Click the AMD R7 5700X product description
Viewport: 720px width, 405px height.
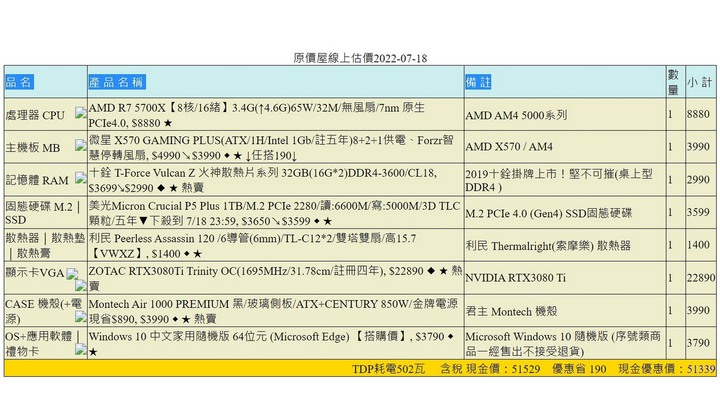point(256,115)
